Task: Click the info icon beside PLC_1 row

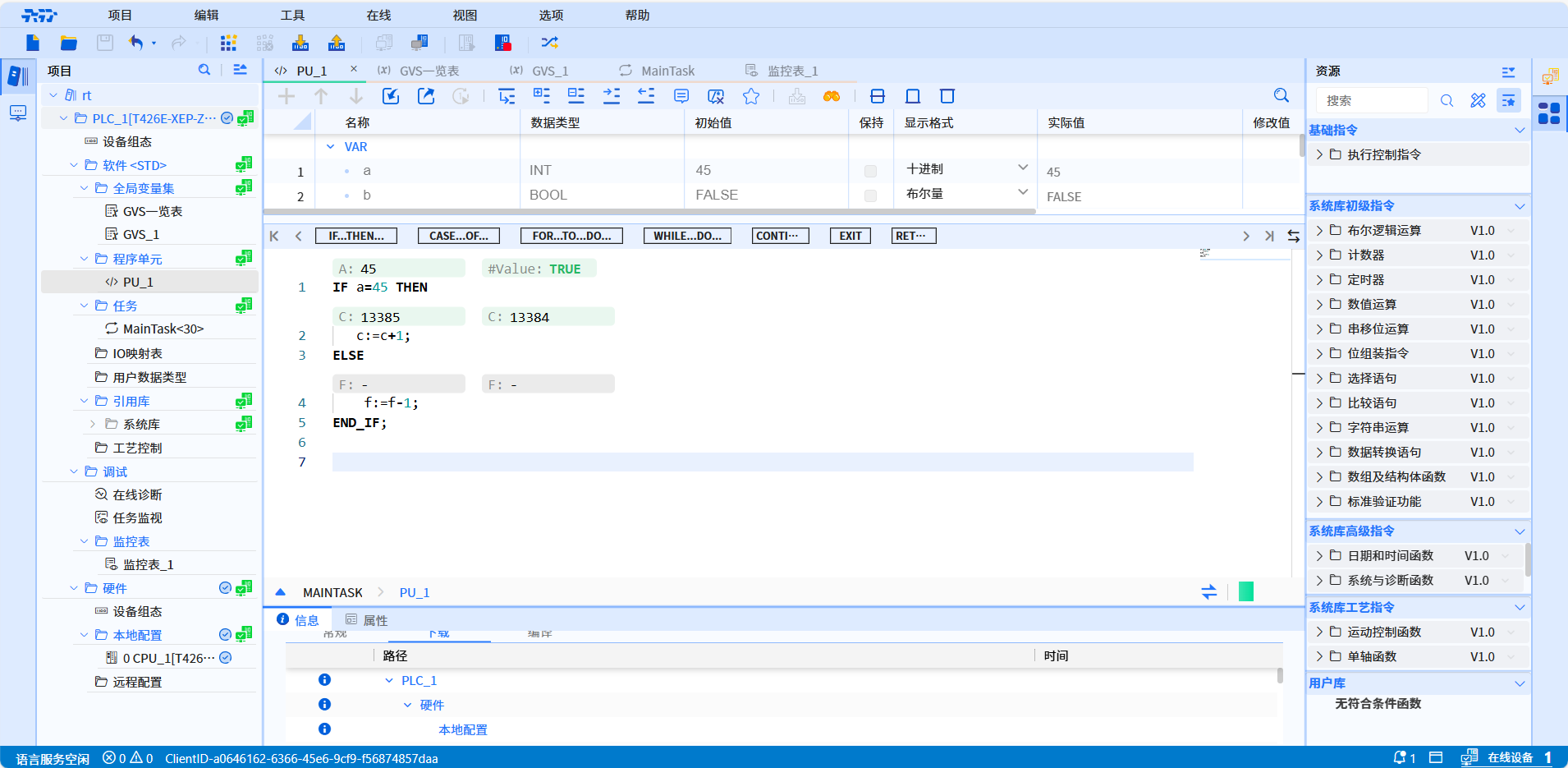Action: tap(324, 680)
